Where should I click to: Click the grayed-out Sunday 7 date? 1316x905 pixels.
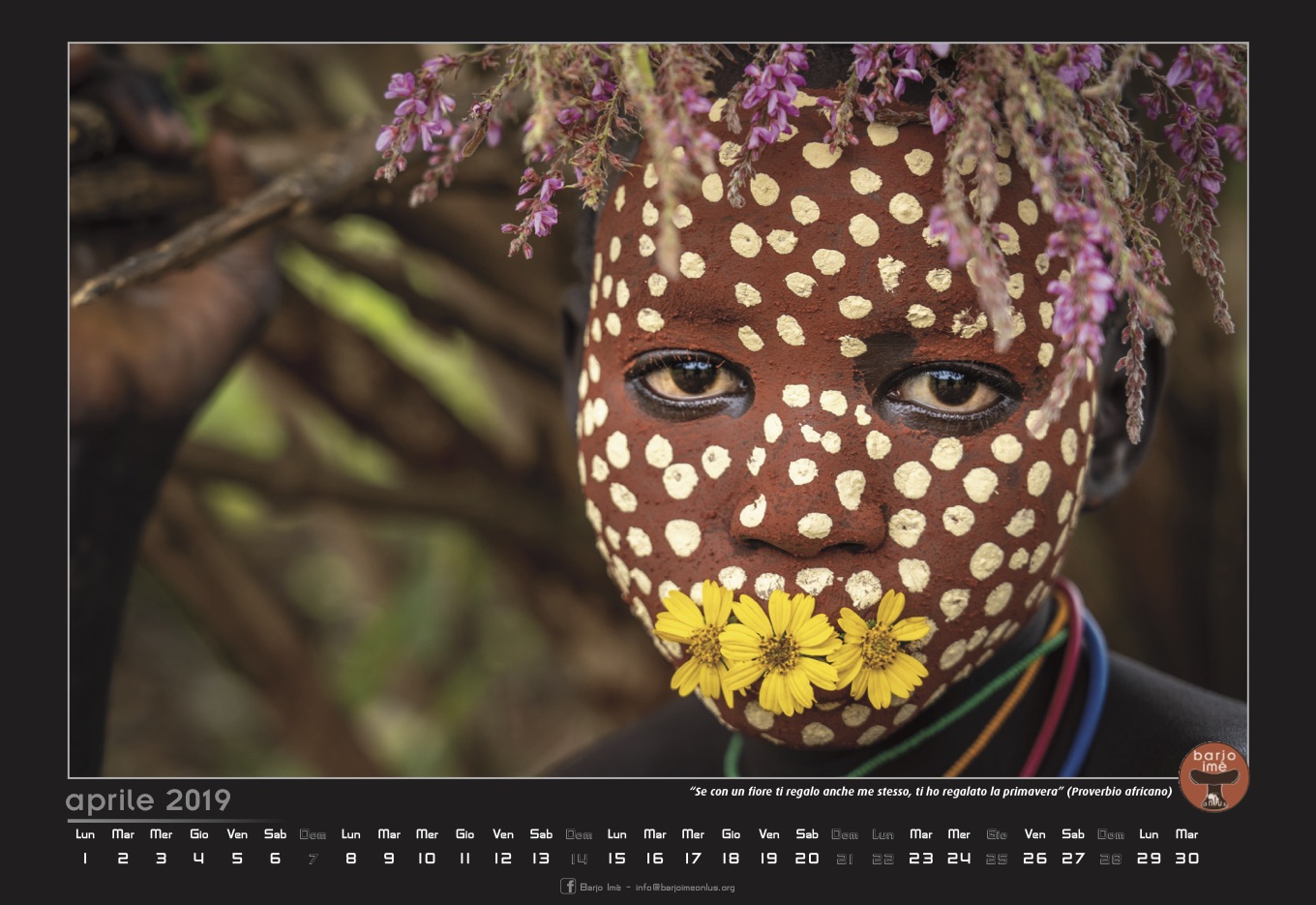313,858
